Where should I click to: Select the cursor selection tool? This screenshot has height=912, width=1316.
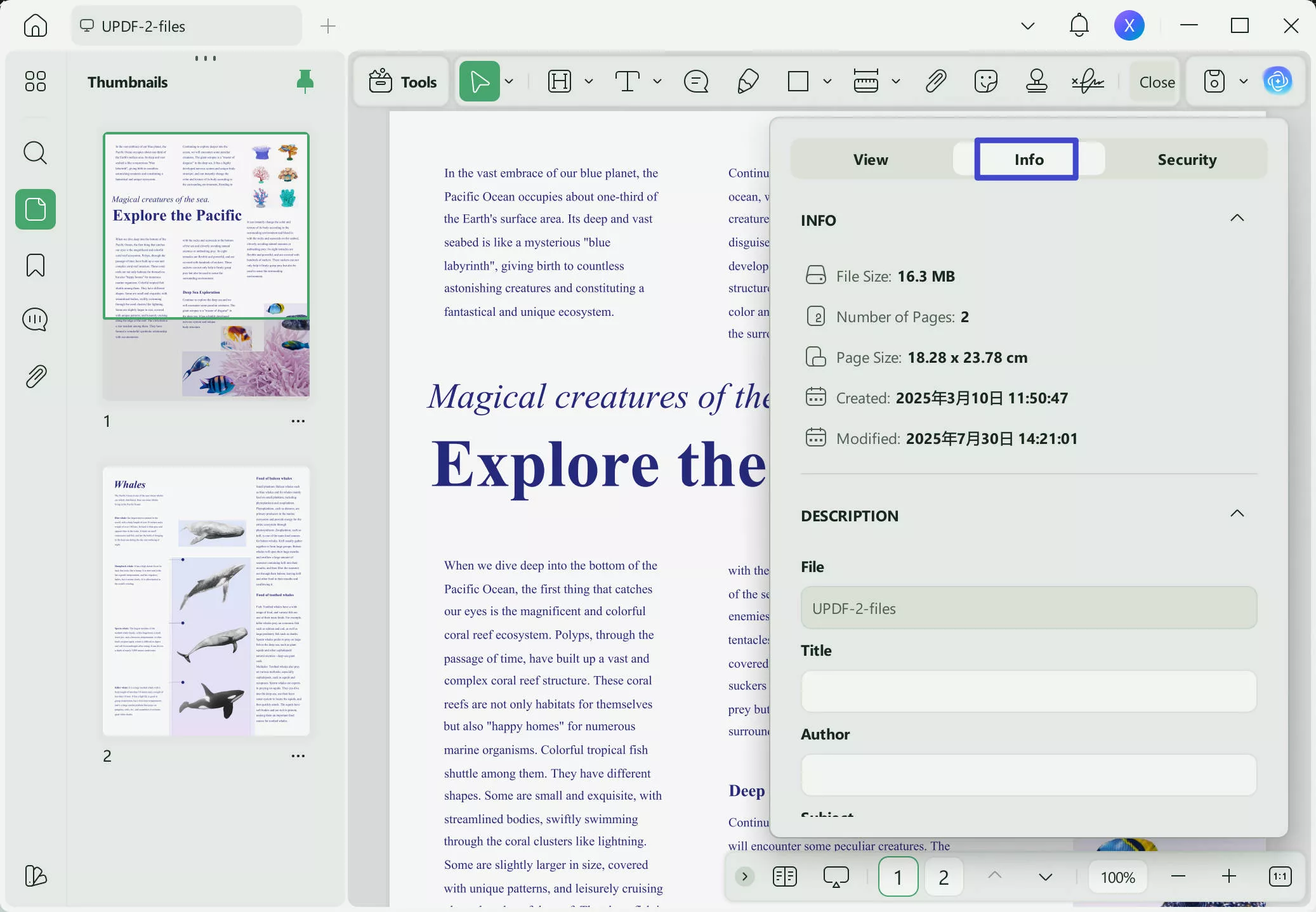[480, 81]
